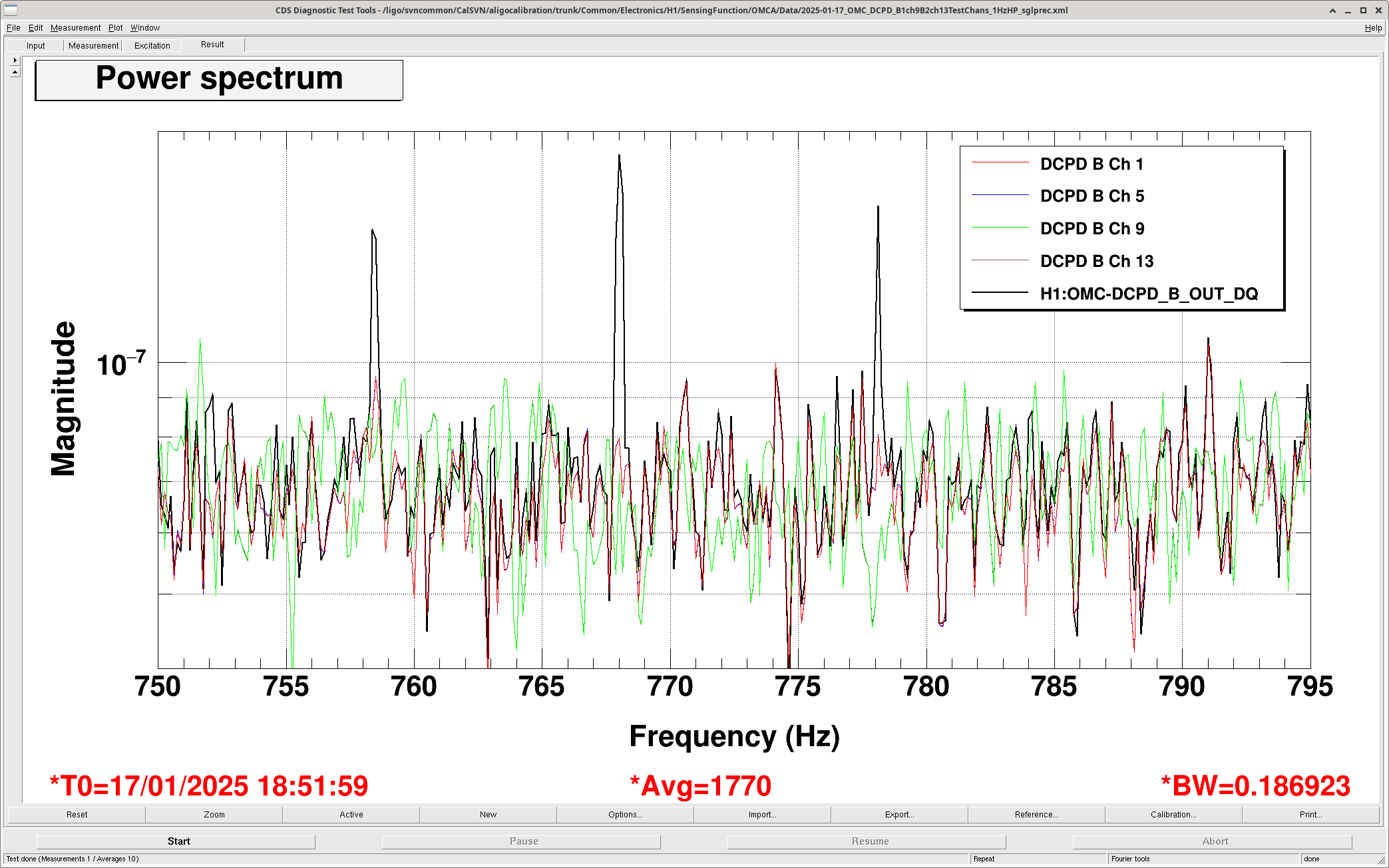
Task: Open plot Options dialog
Action: coord(625,814)
